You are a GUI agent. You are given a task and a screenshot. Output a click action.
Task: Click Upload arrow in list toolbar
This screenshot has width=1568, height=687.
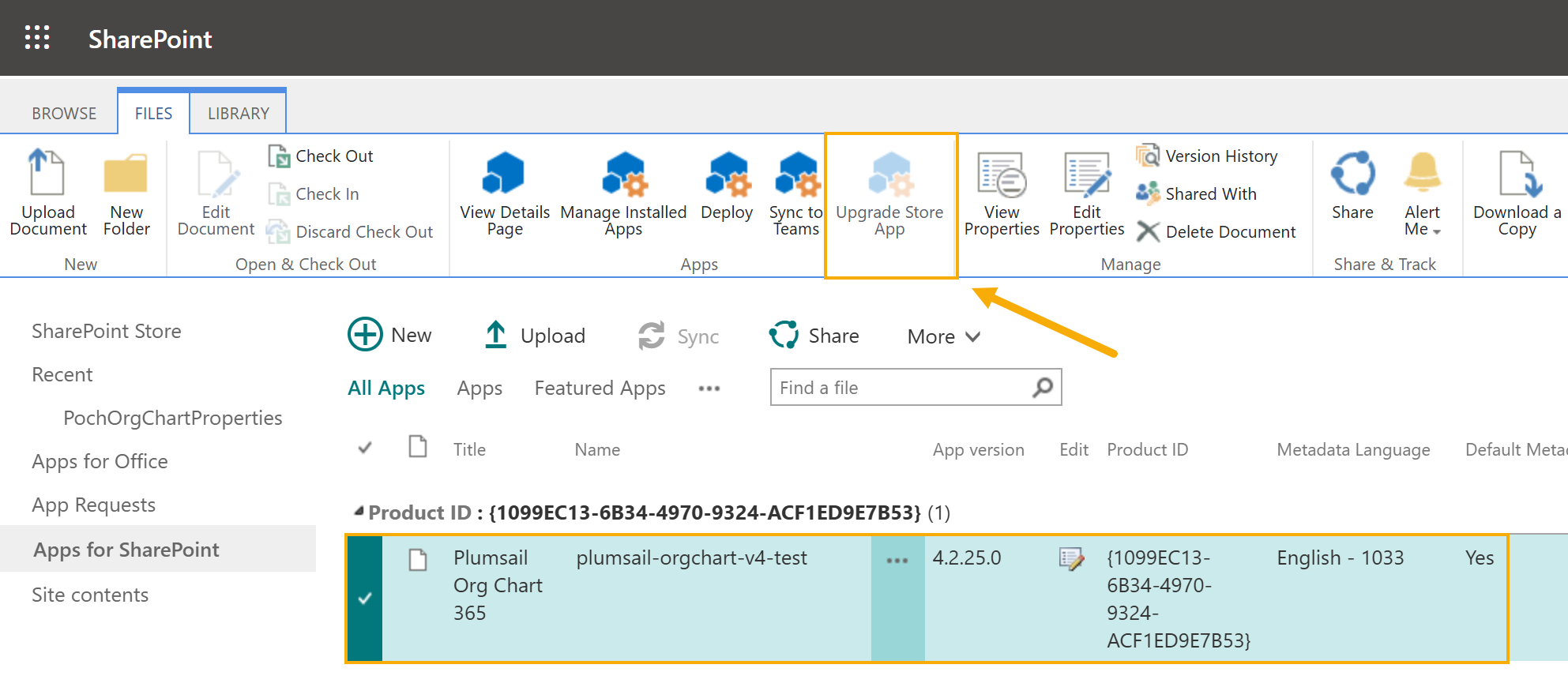pyautogui.click(x=495, y=335)
